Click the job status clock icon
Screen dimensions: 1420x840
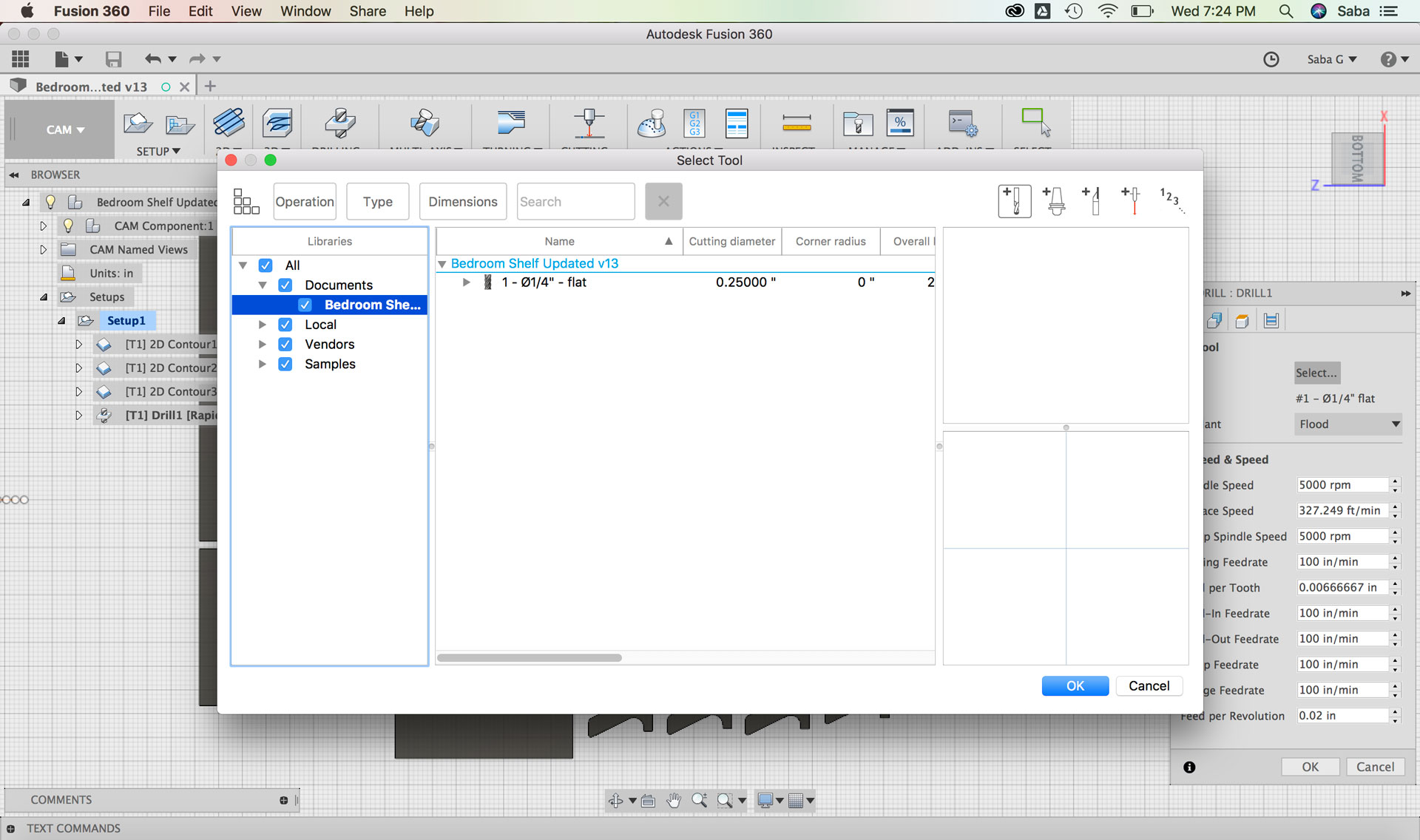tap(1271, 59)
